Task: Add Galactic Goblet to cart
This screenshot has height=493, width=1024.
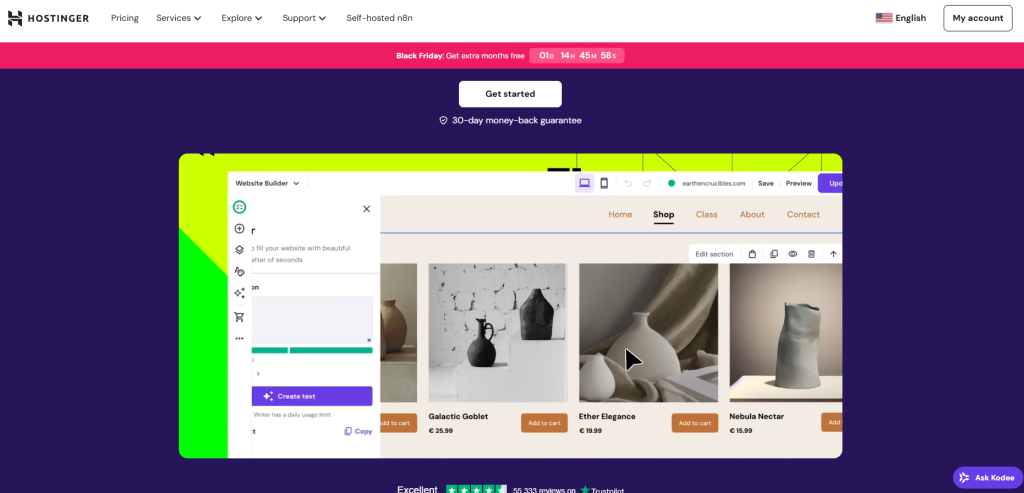Action: coord(544,423)
